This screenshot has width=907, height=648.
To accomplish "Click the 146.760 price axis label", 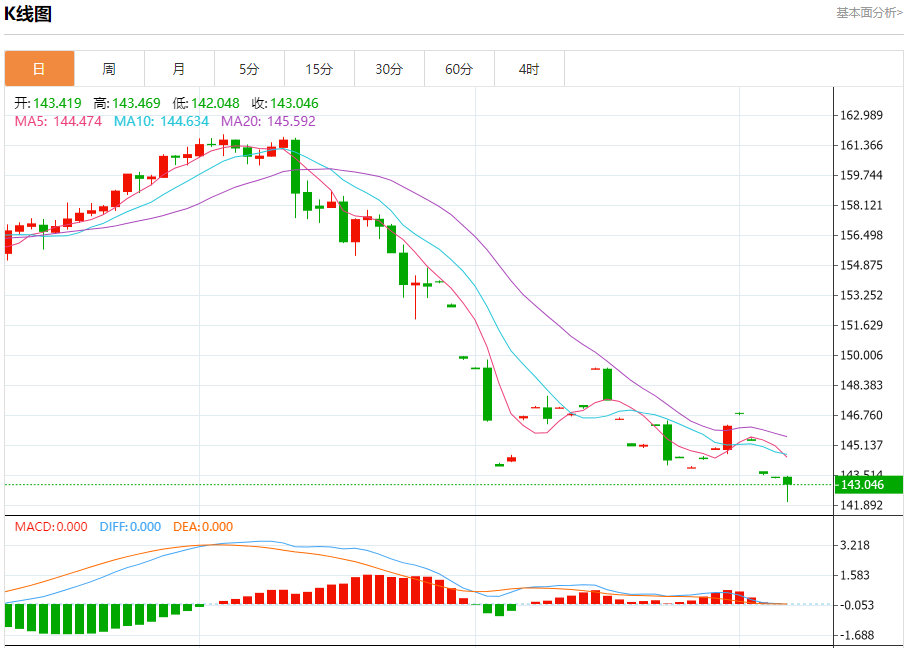I will pos(861,415).
